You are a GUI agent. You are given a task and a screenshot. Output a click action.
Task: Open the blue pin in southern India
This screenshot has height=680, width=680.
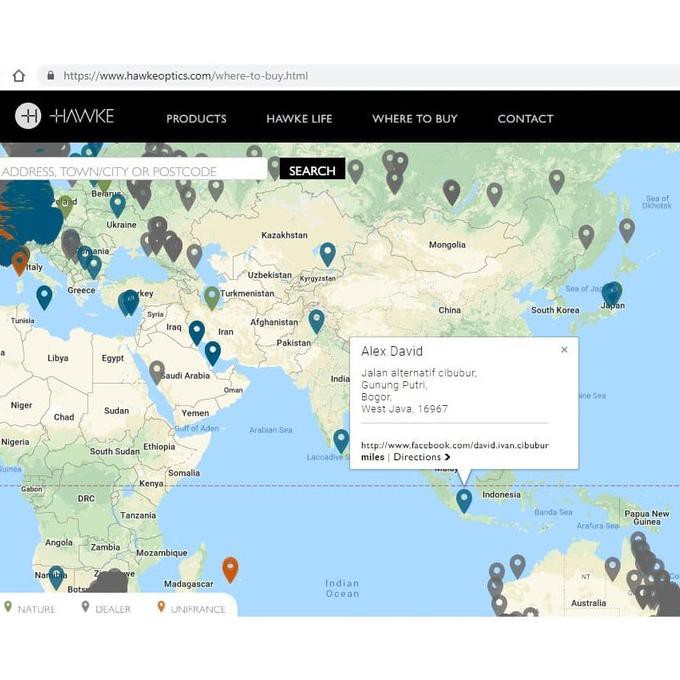click(341, 439)
